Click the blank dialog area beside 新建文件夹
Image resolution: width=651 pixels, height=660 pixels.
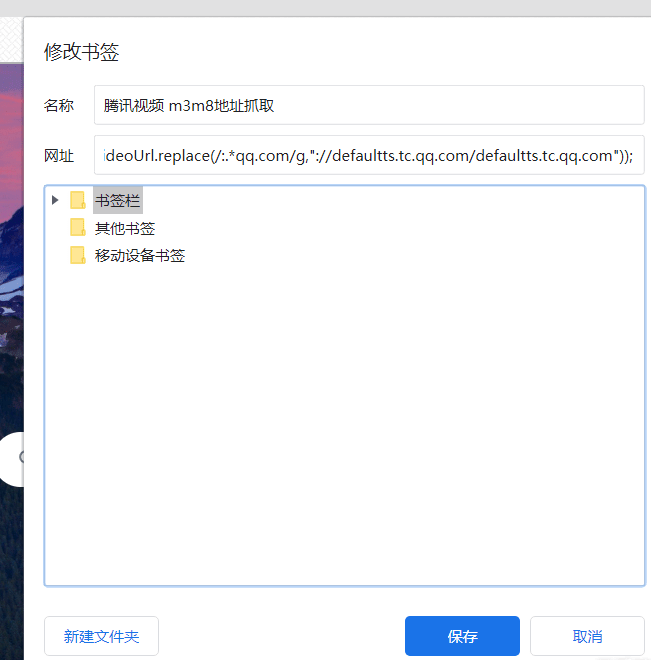pos(280,636)
